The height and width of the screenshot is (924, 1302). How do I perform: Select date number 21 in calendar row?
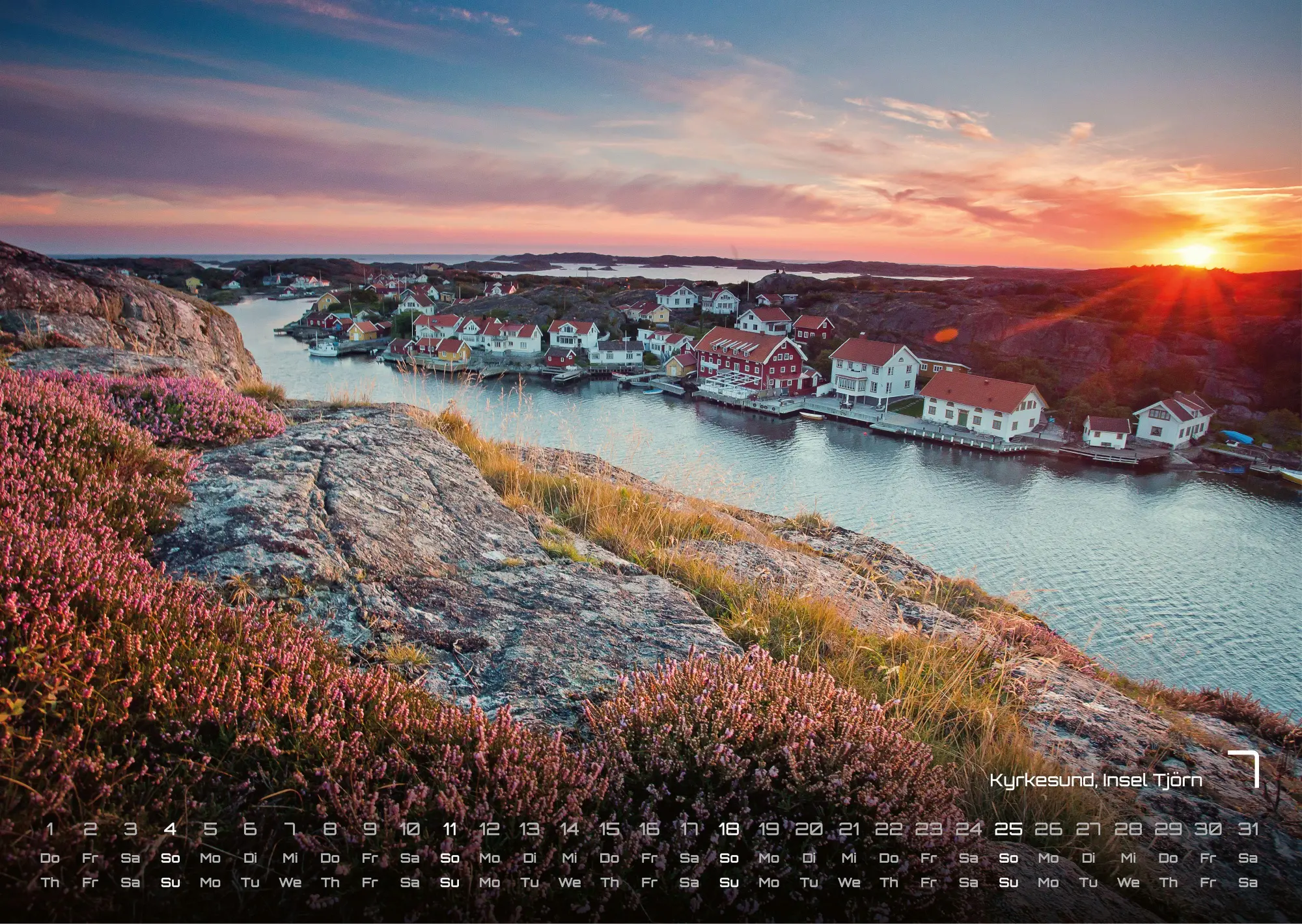pyautogui.click(x=849, y=829)
